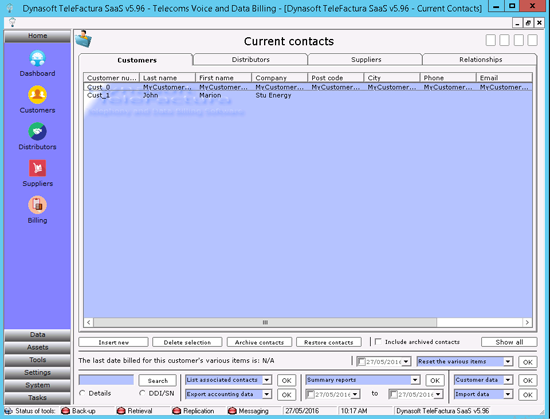550x419 pixels.
Task: Switch to the Relationships tab
Action: click(x=480, y=59)
